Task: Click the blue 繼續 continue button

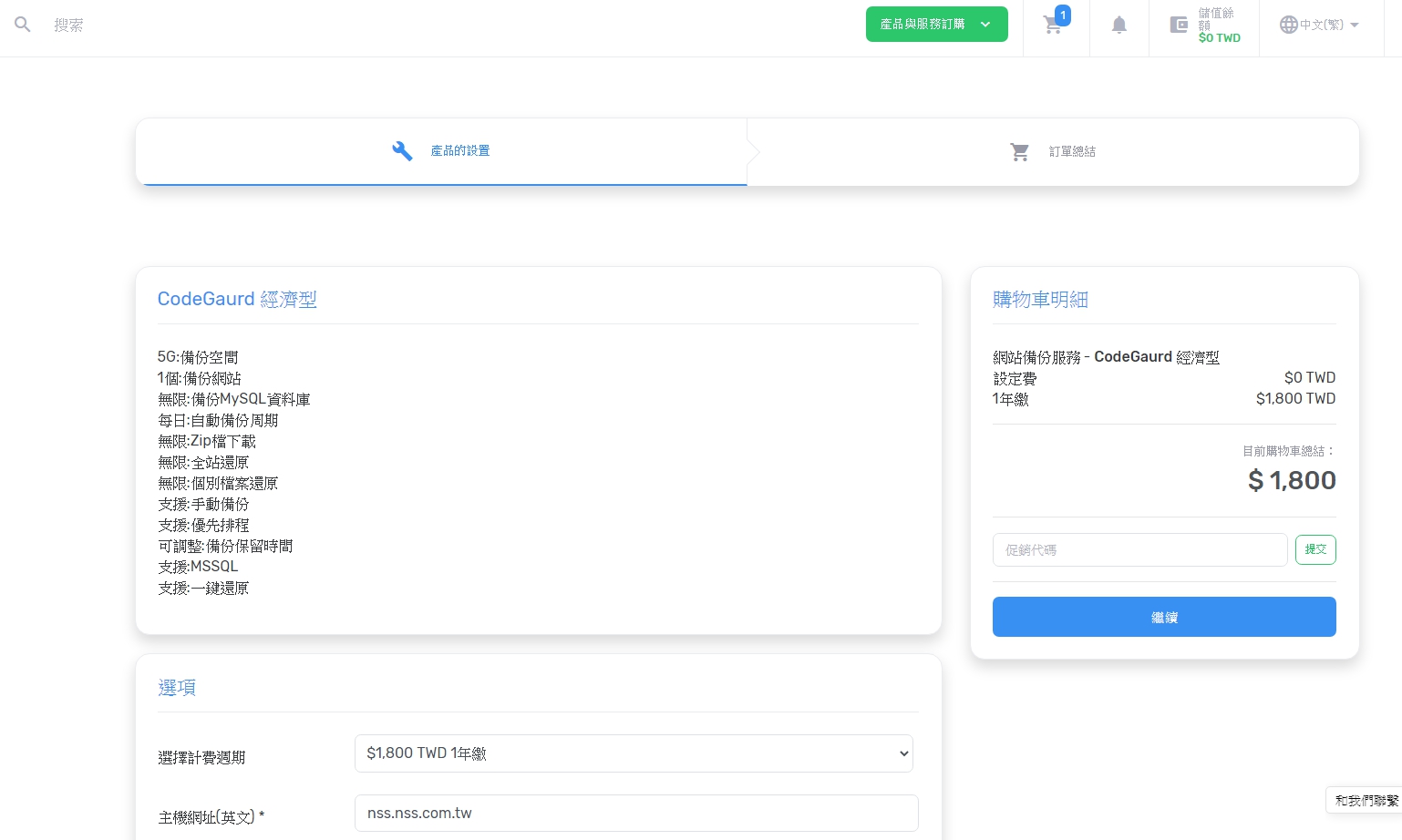Action: pyautogui.click(x=1164, y=617)
